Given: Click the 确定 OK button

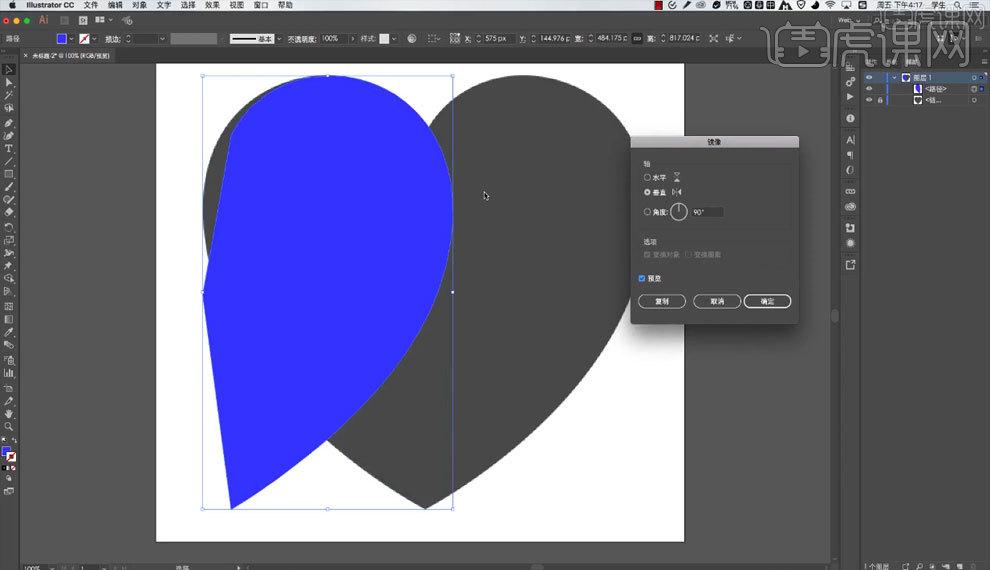Looking at the screenshot, I should point(767,302).
